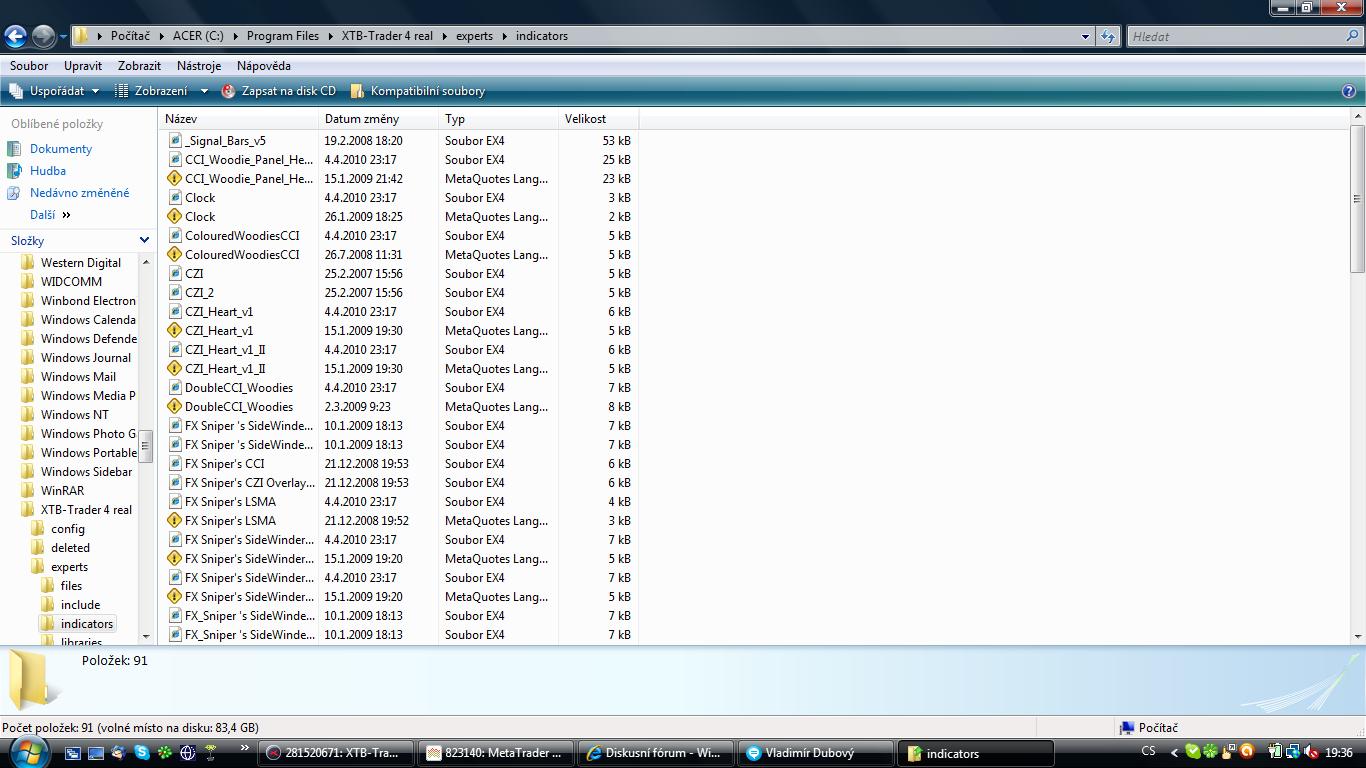Select the 3 kB Clock EX4 file icon
The width and height of the screenshot is (1366, 768).
point(175,198)
